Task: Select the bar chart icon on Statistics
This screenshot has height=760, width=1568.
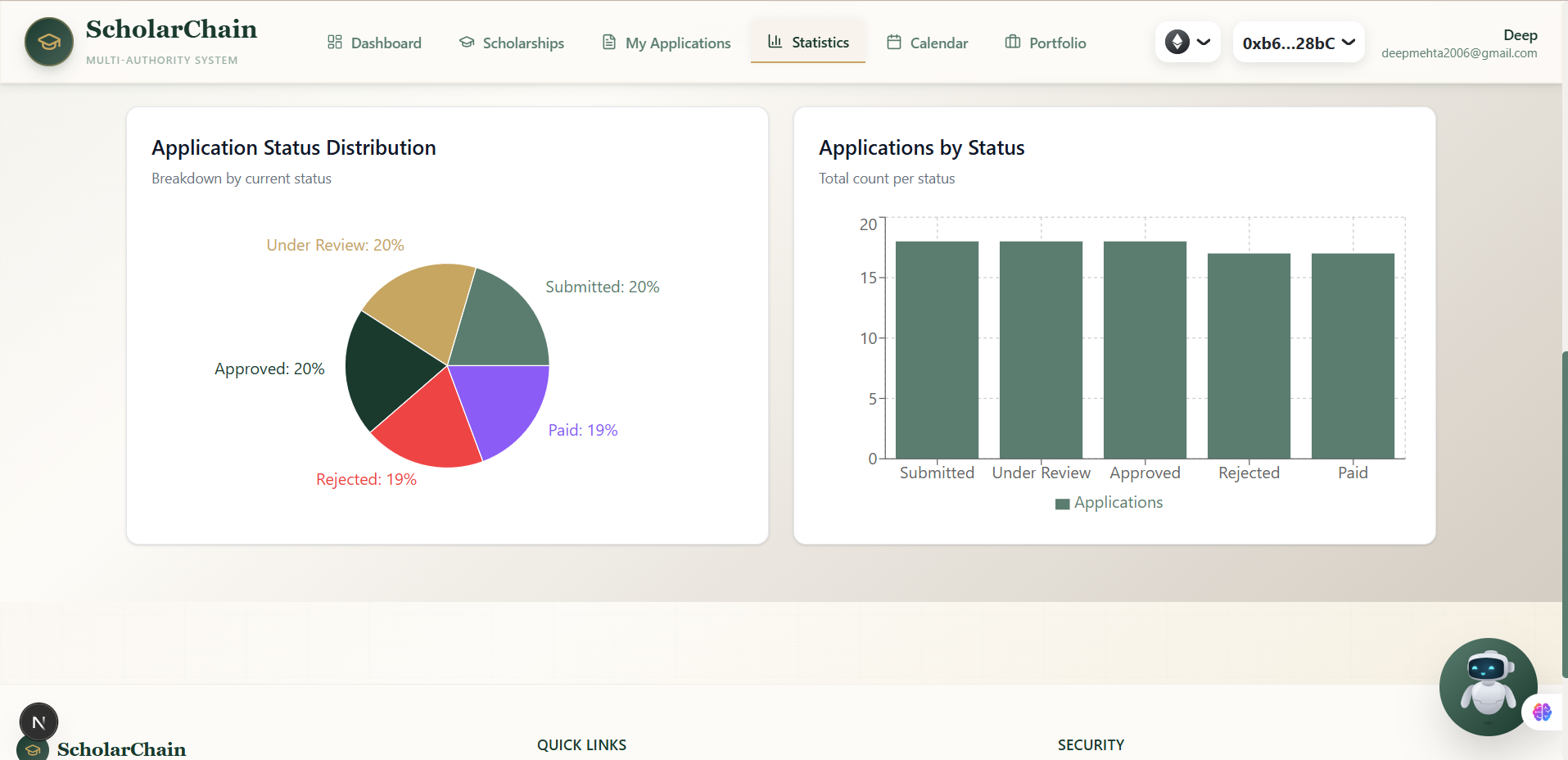Action: (x=775, y=42)
